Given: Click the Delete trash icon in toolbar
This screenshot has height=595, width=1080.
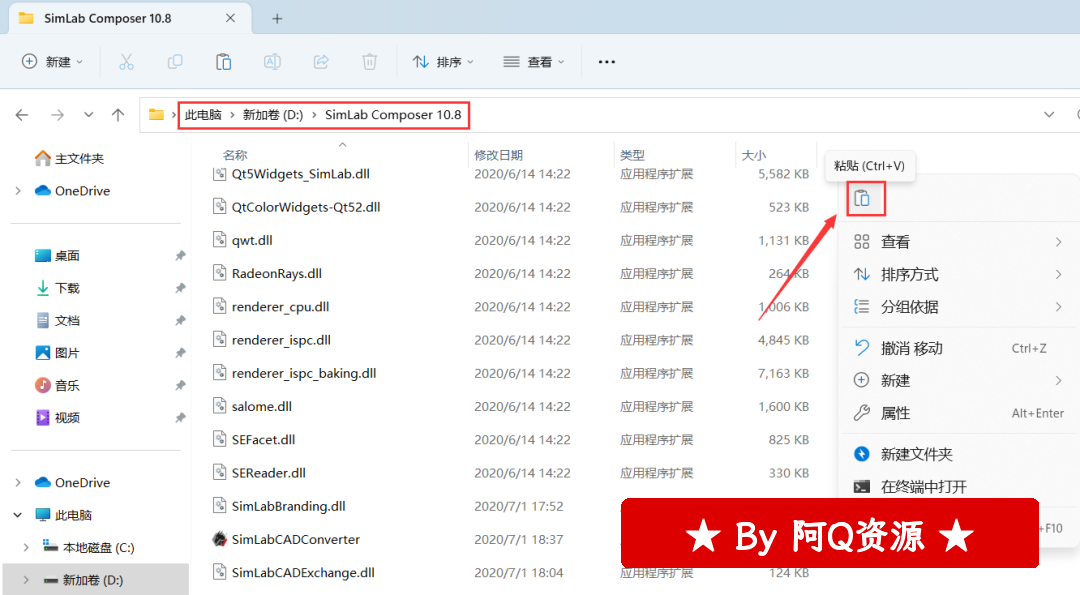Looking at the screenshot, I should coord(370,62).
